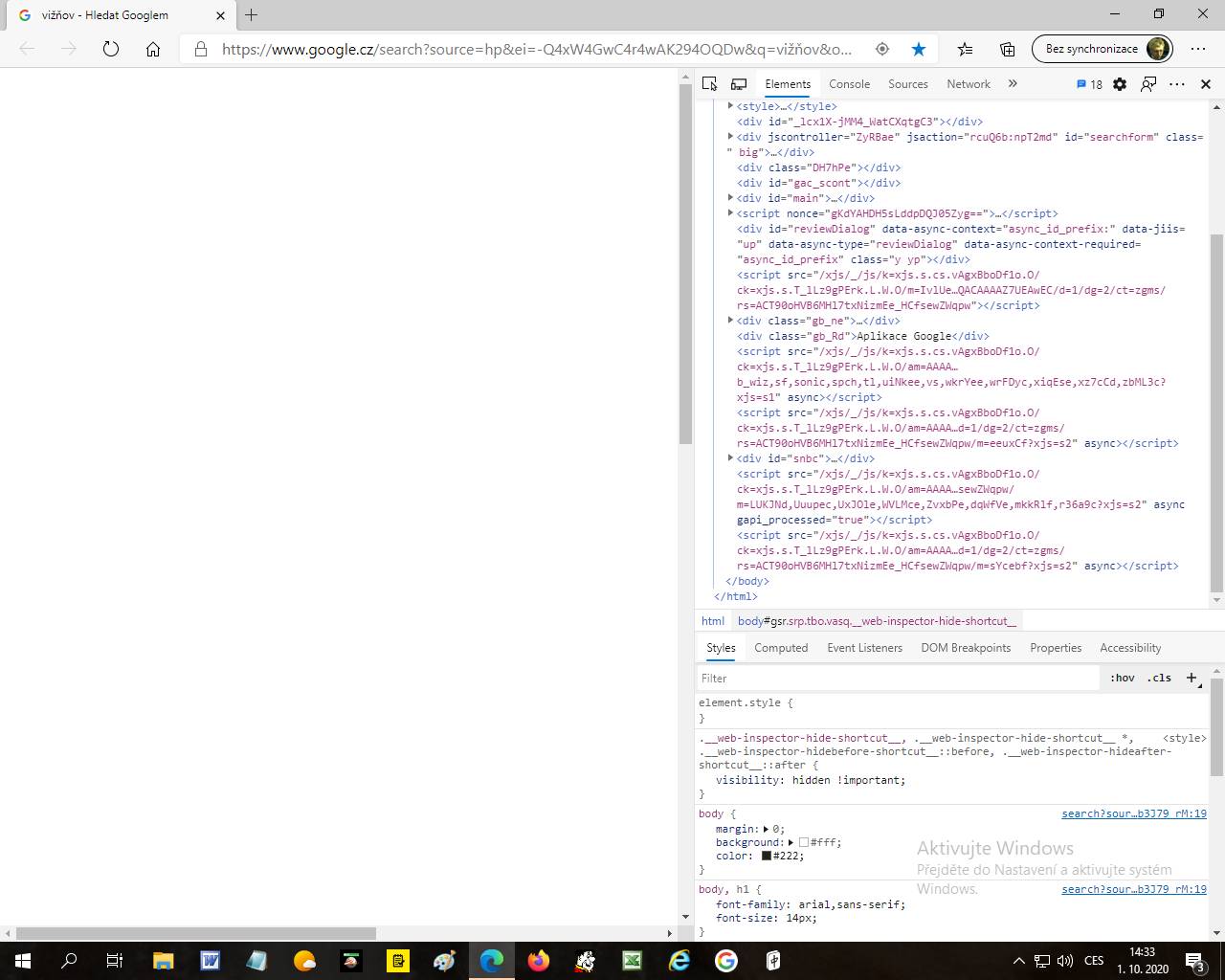Viewport: 1225px width, 980px height.
Task: Open the Event Listeners tab
Action: coord(864,648)
